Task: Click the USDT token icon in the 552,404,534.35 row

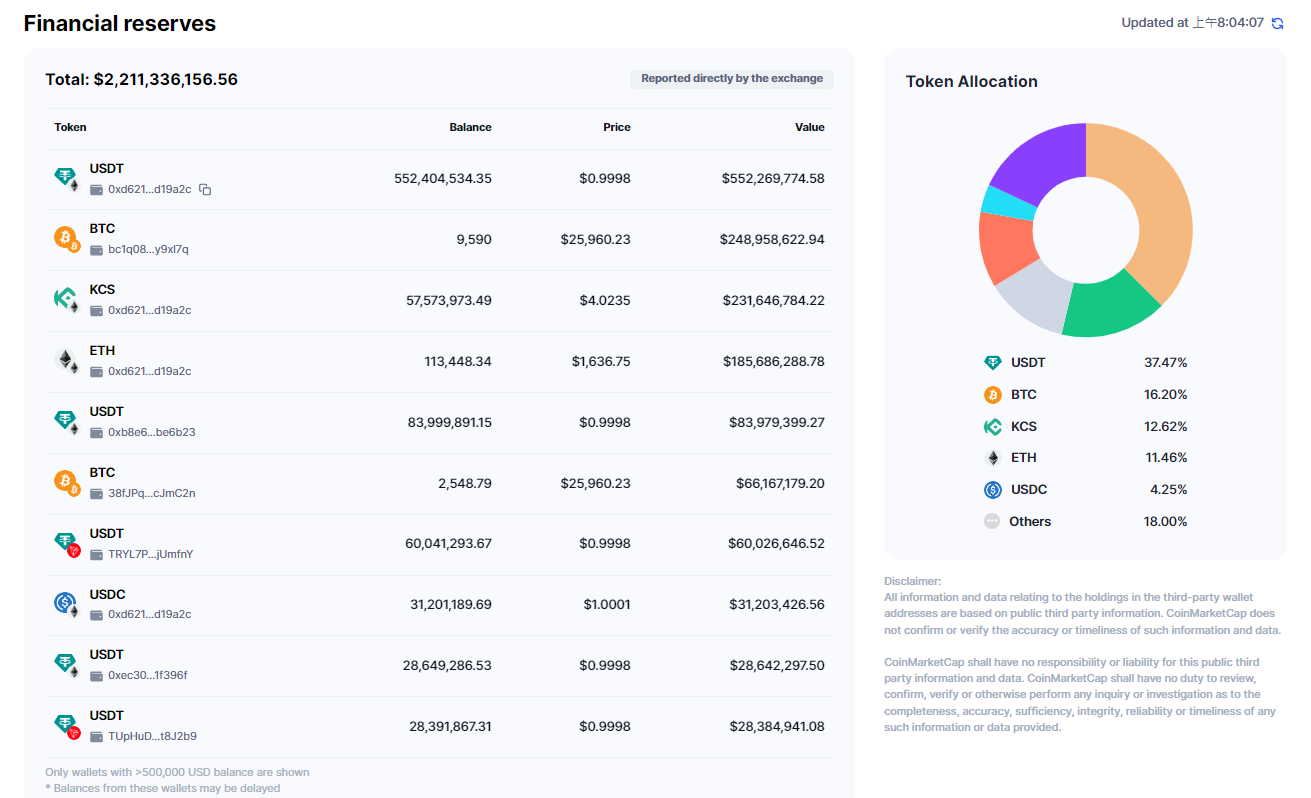Action: 66,179
